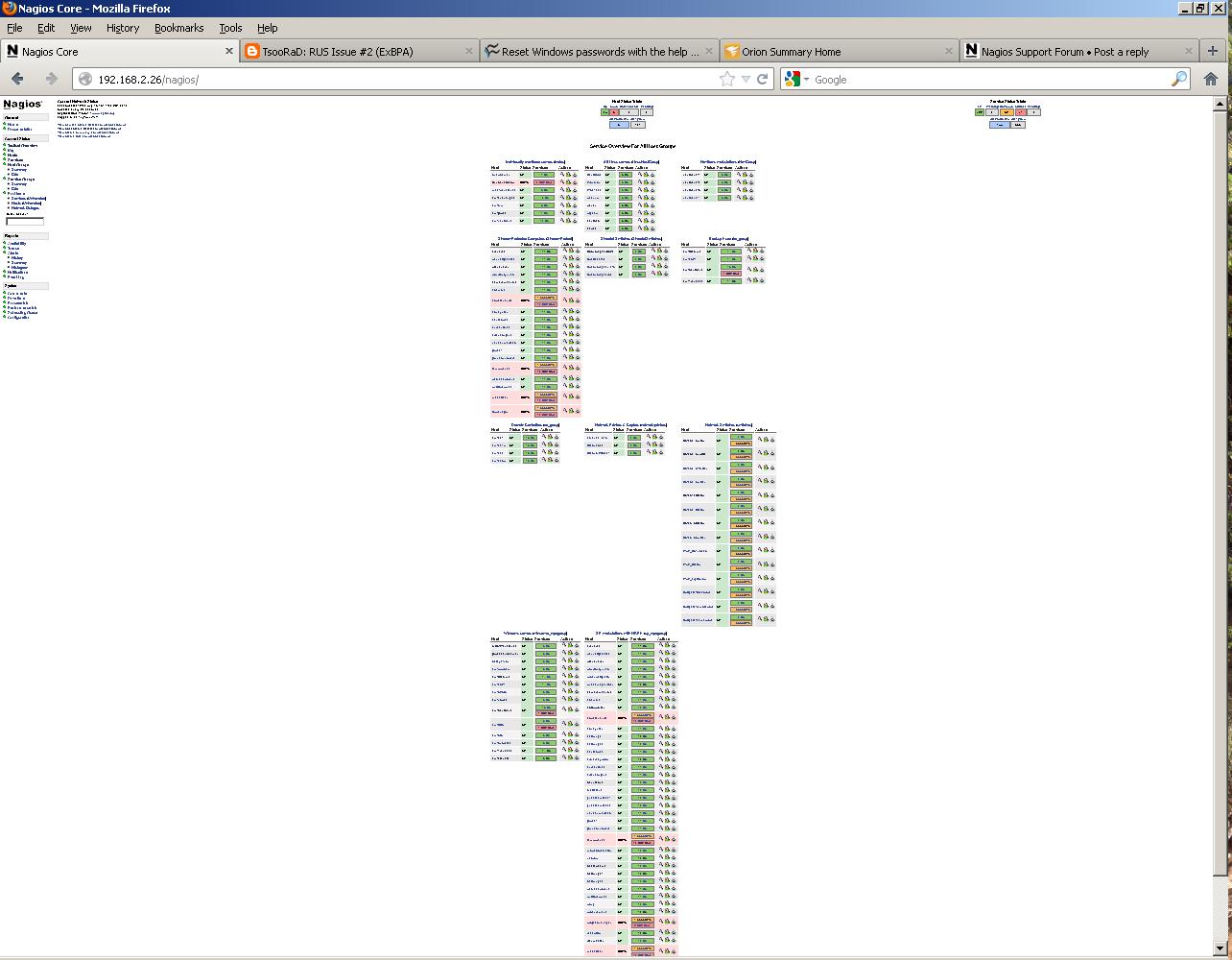Click the site identity globe icon

[x=85, y=79]
